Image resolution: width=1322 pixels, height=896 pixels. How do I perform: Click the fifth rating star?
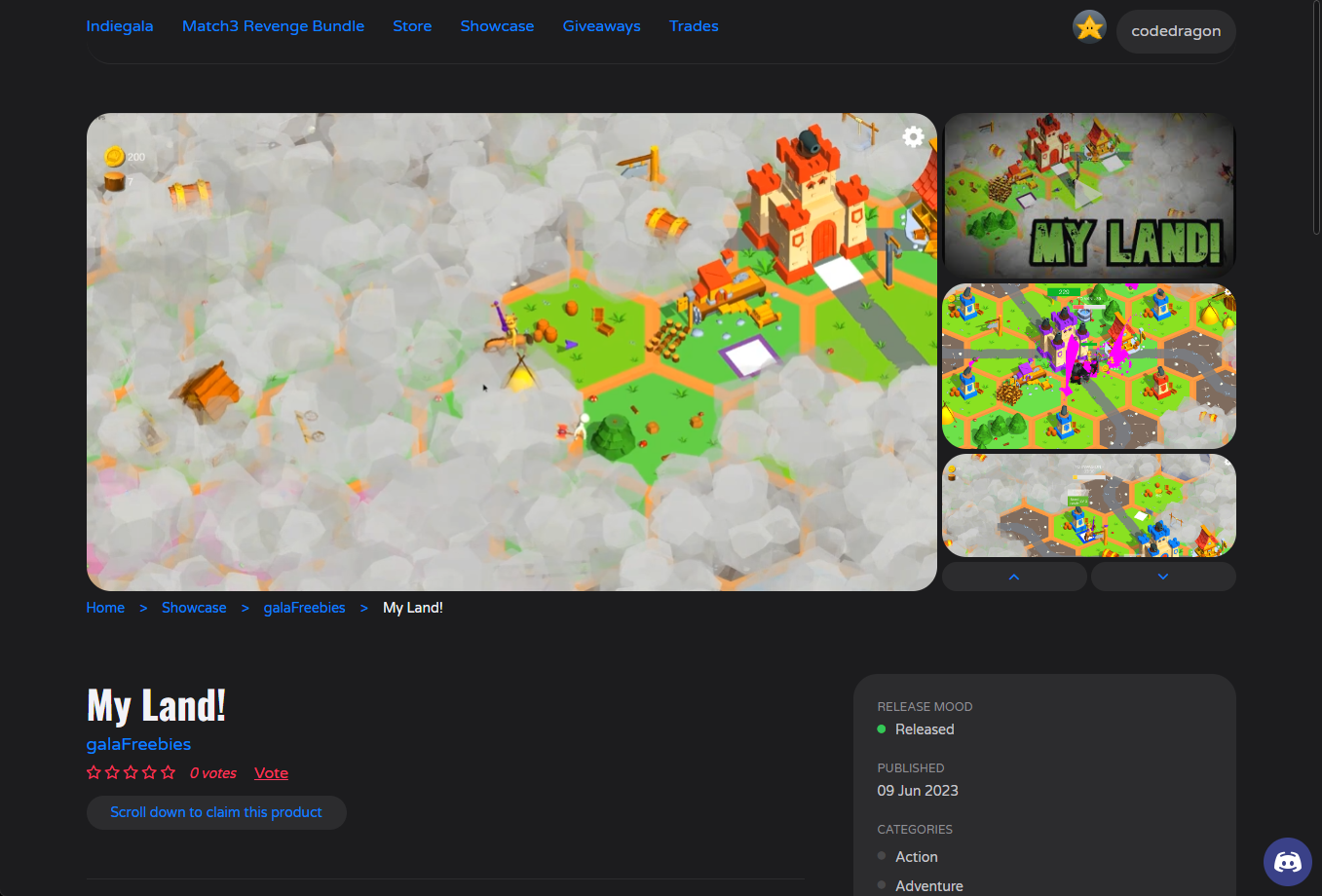168,772
